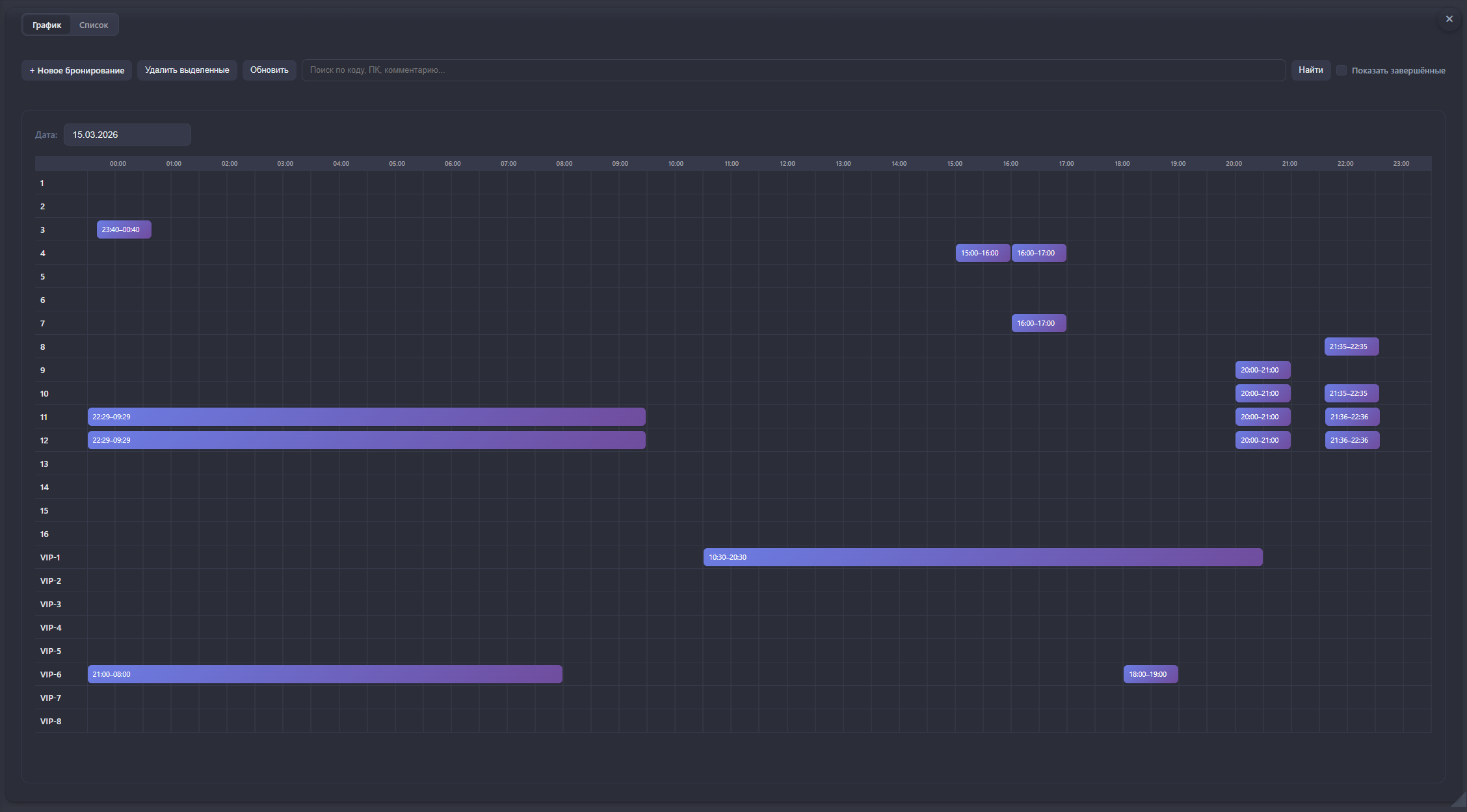The width and height of the screenshot is (1467, 812).
Task: Click the VIP-8 row label
Action: [x=51, y=721]
